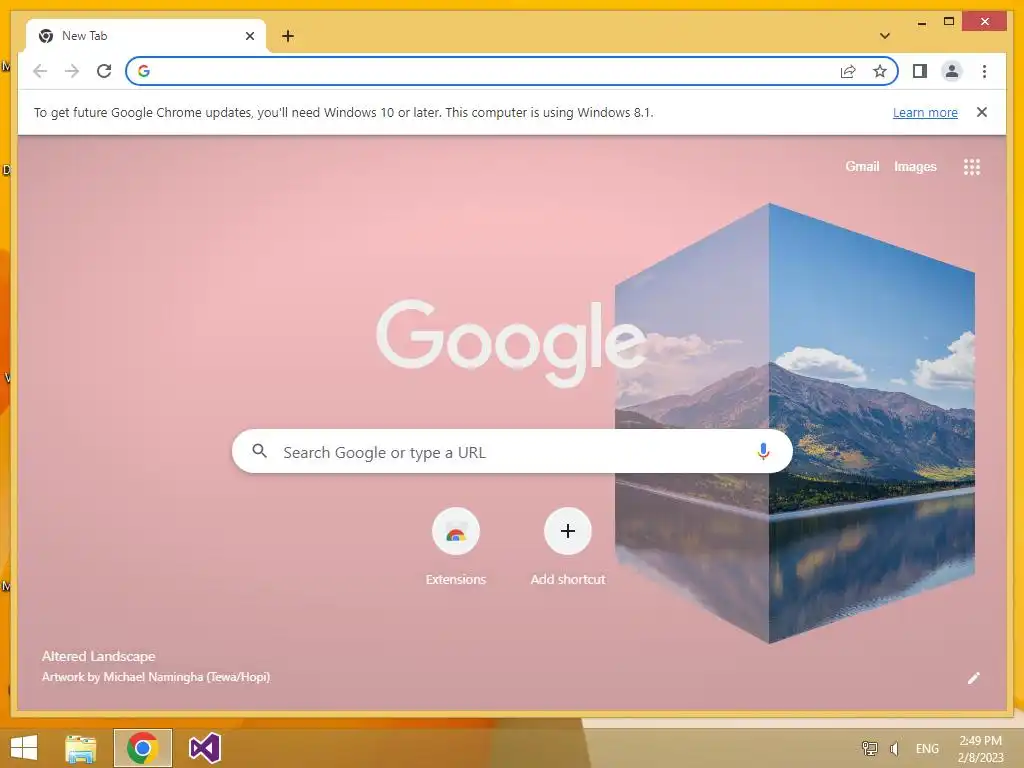Switch input language via ENG
1024x768 pixels.
tap(927, 748)
